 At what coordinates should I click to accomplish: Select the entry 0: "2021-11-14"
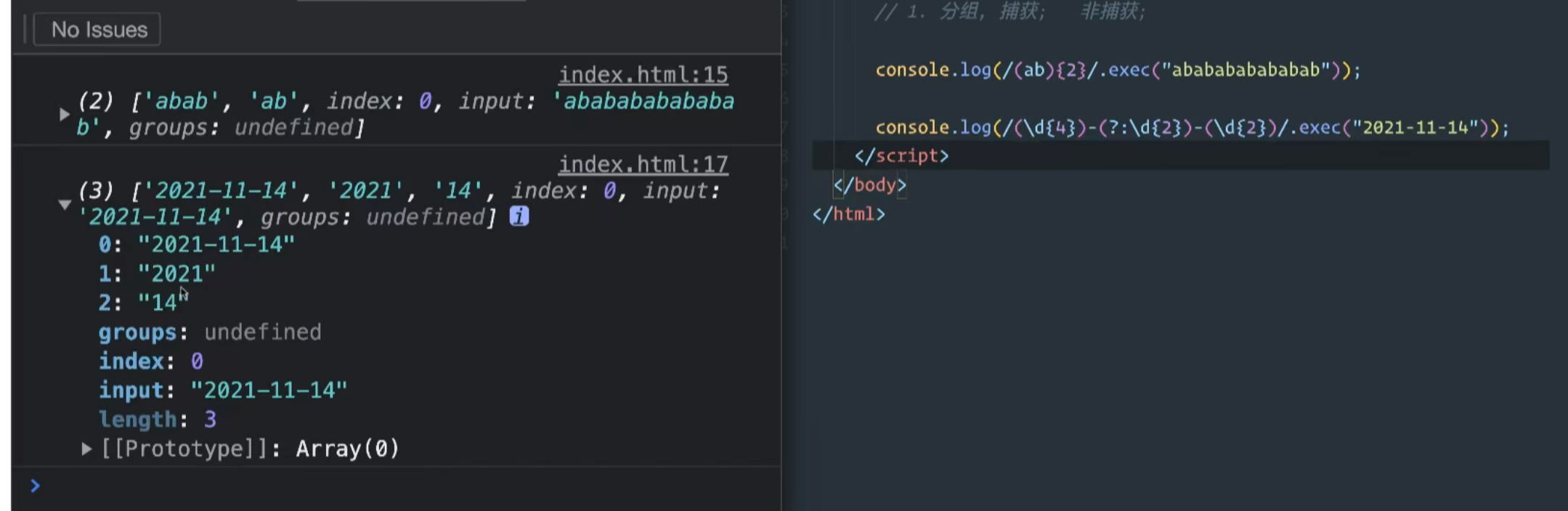(x=197, y=245)
